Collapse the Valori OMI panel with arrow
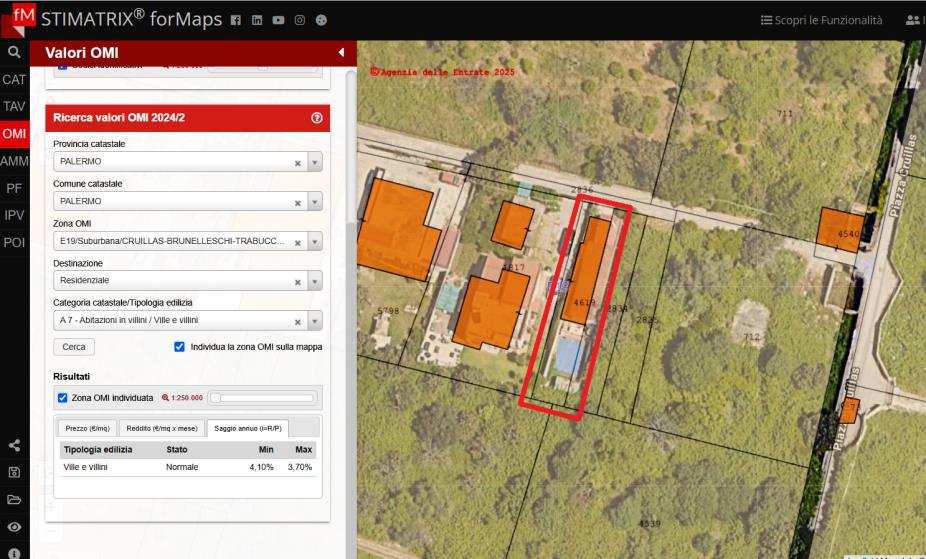The height and width of the screenshot is (559, 926). 340,52
